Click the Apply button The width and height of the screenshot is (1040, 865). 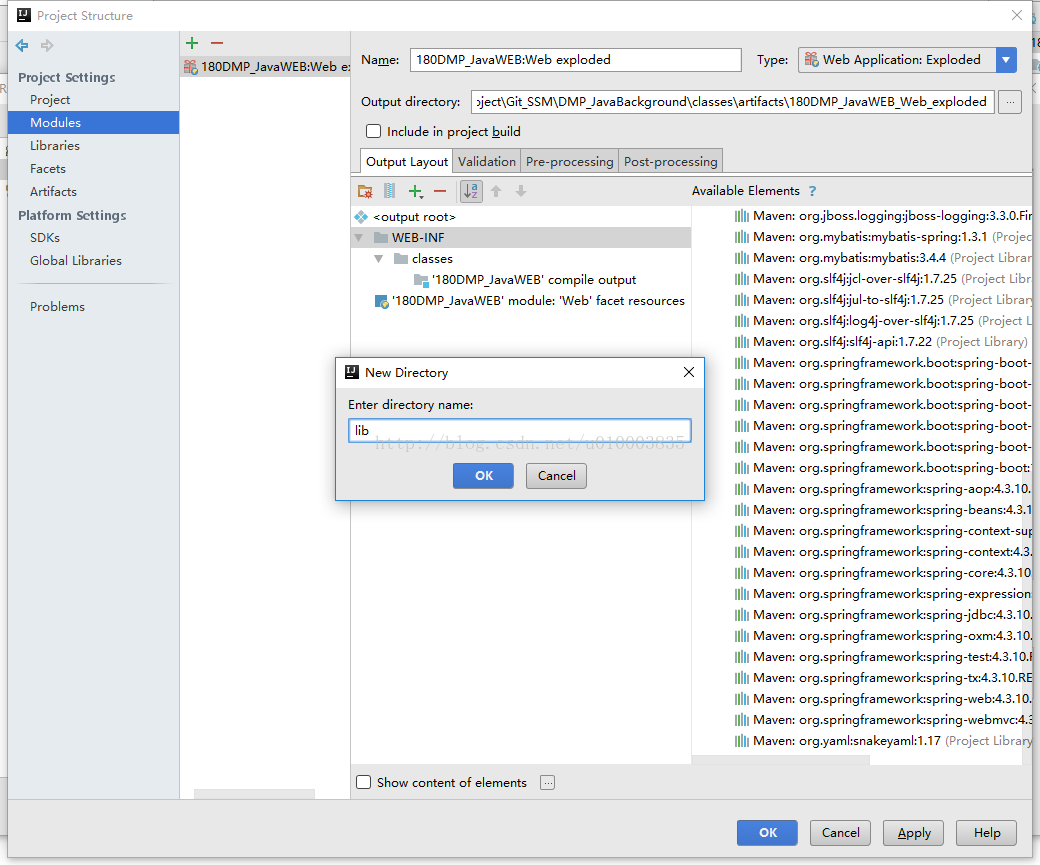pos(914,832)
